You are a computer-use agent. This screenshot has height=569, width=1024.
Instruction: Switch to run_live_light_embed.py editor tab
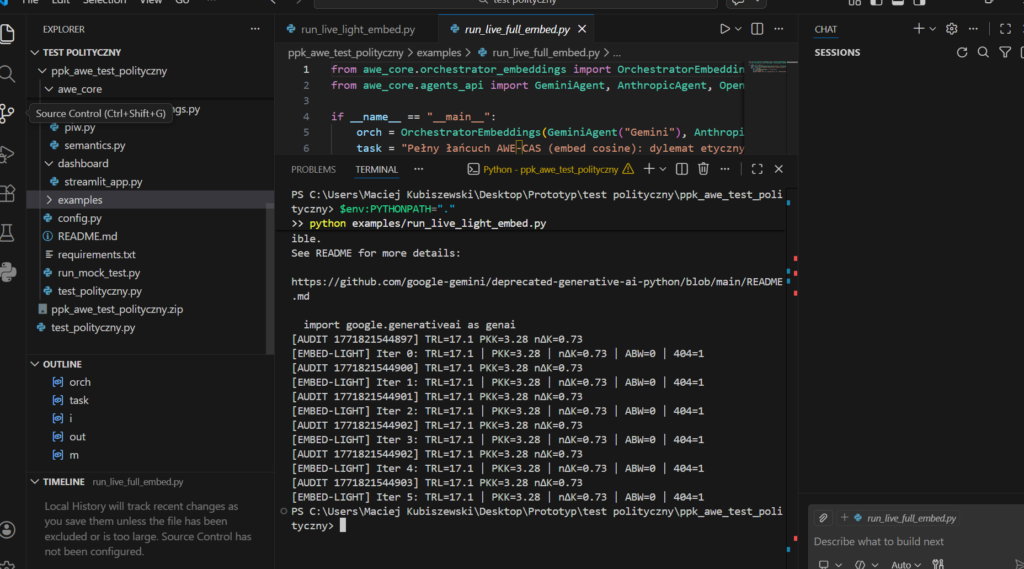coord(358,30)
